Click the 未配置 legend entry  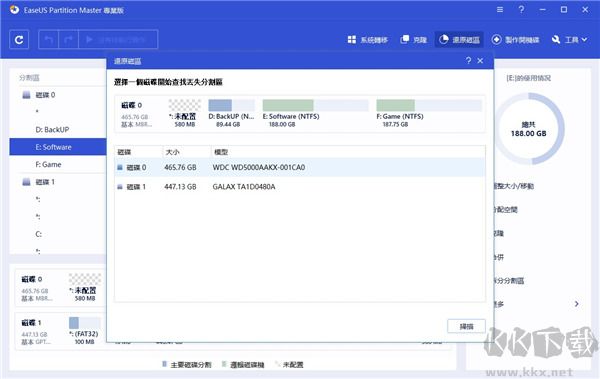289,365
